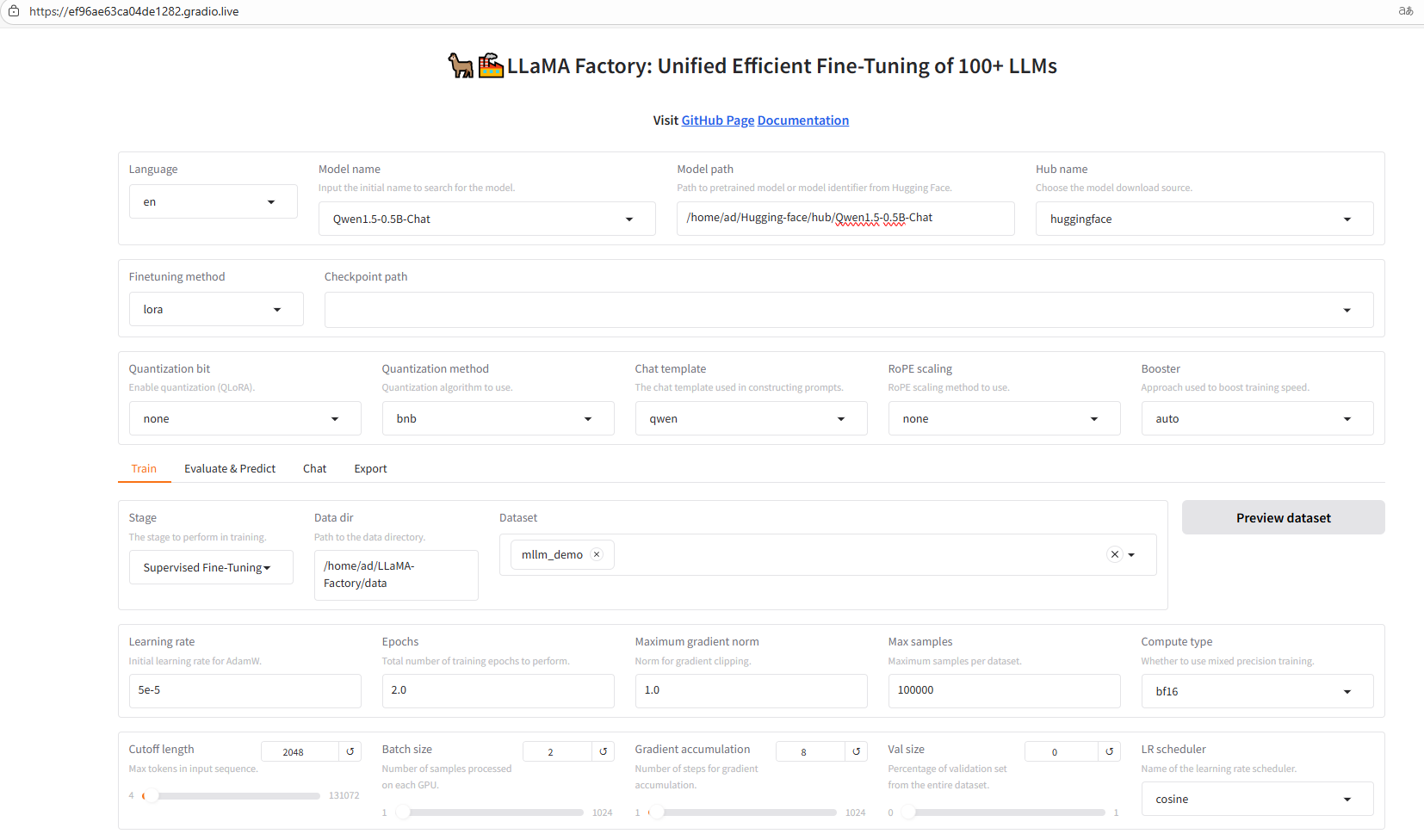The image size is (1424, 840).
Task: Click the Max samples input field
Action: [x=1004, y=690]
